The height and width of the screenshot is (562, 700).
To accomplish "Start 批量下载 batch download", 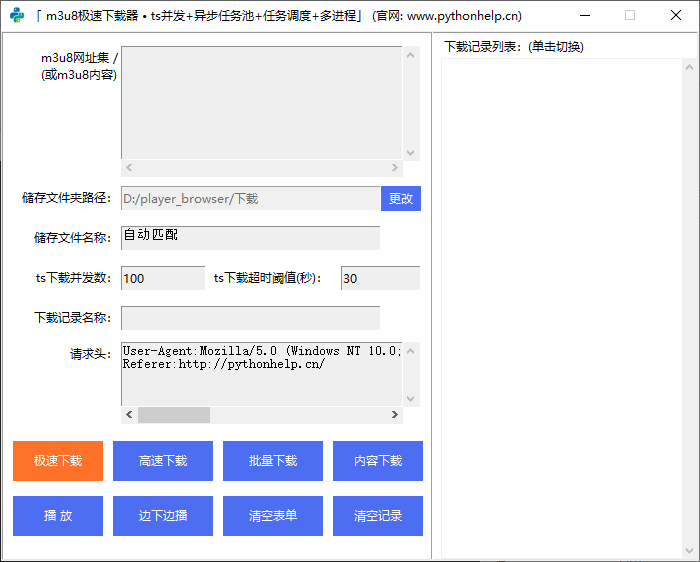I will click(x=273, y=461).
